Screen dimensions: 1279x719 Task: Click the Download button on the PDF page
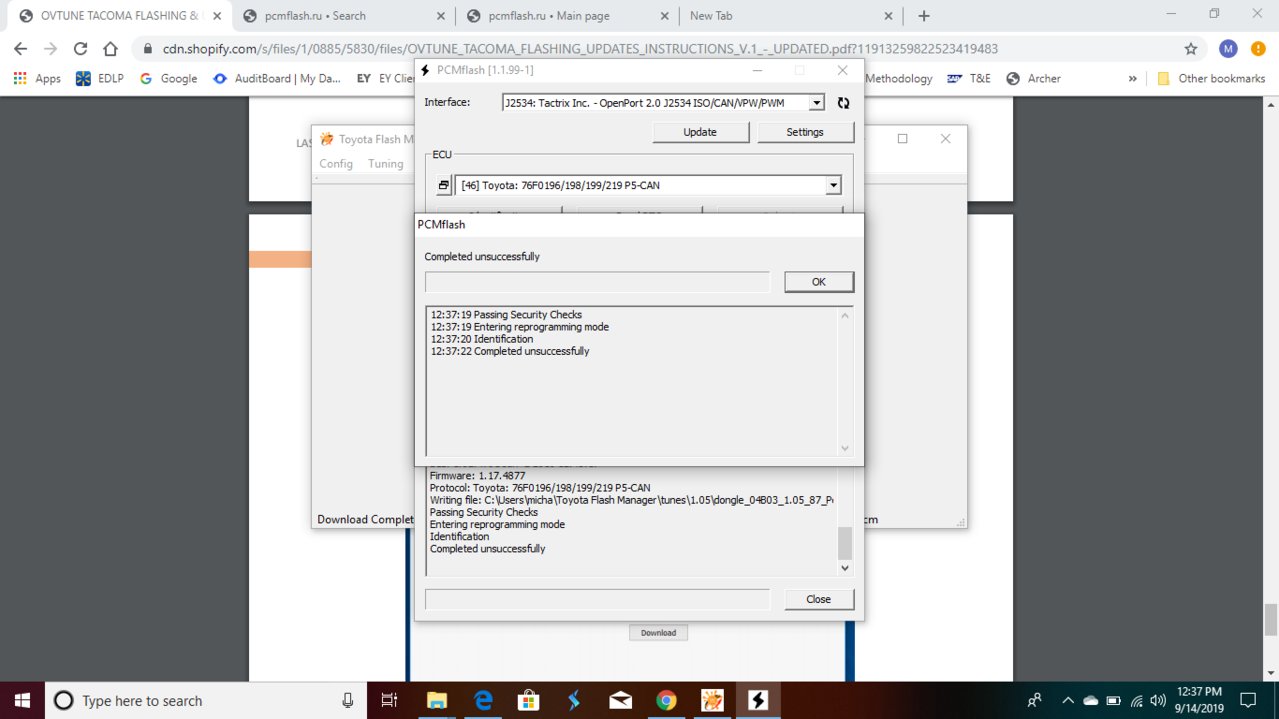pyautogui.click(x=658, y=633)
